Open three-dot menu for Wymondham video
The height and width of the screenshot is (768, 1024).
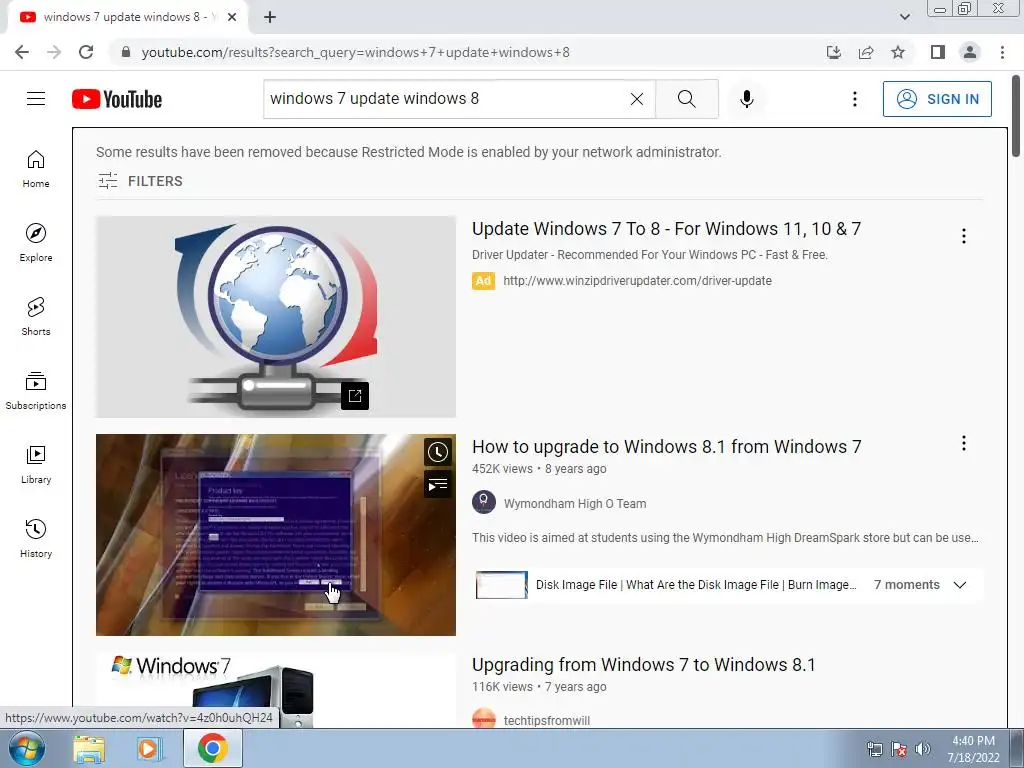click(x=963, y=443)
